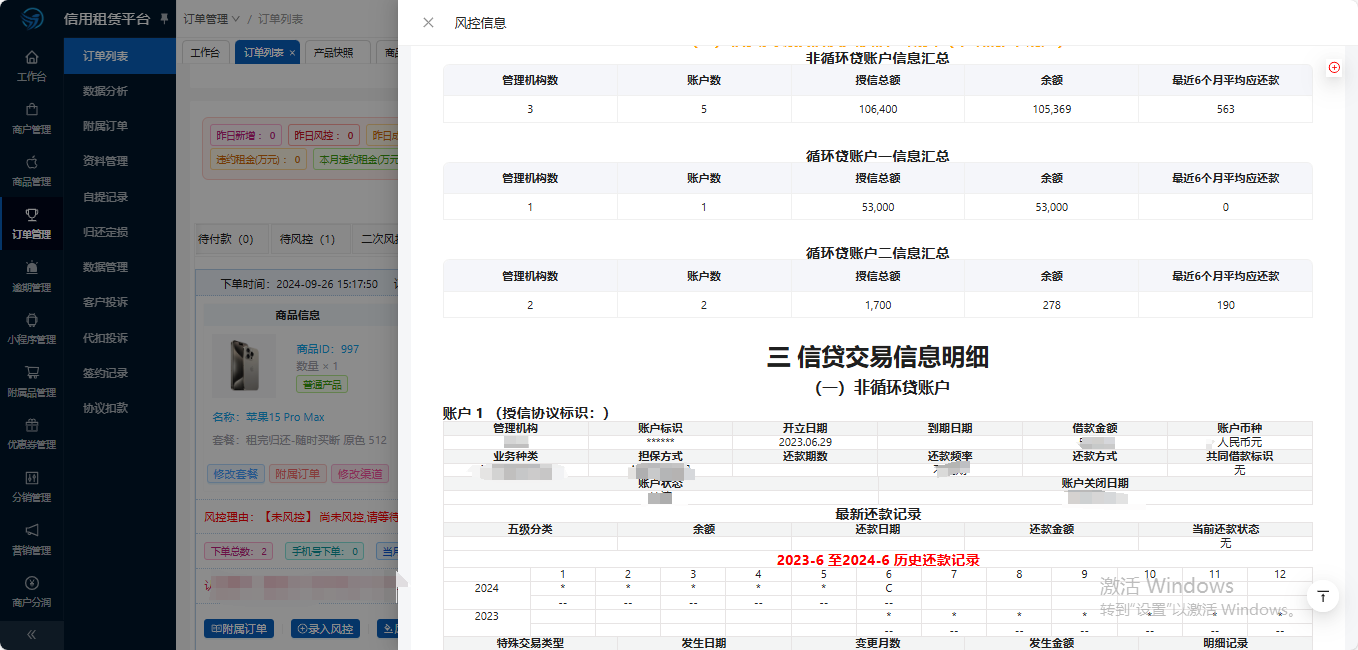Click the red plus circle icon in drawer
The height and width of the screenshot is (650, 1358).
click(x=1334, y=67)
